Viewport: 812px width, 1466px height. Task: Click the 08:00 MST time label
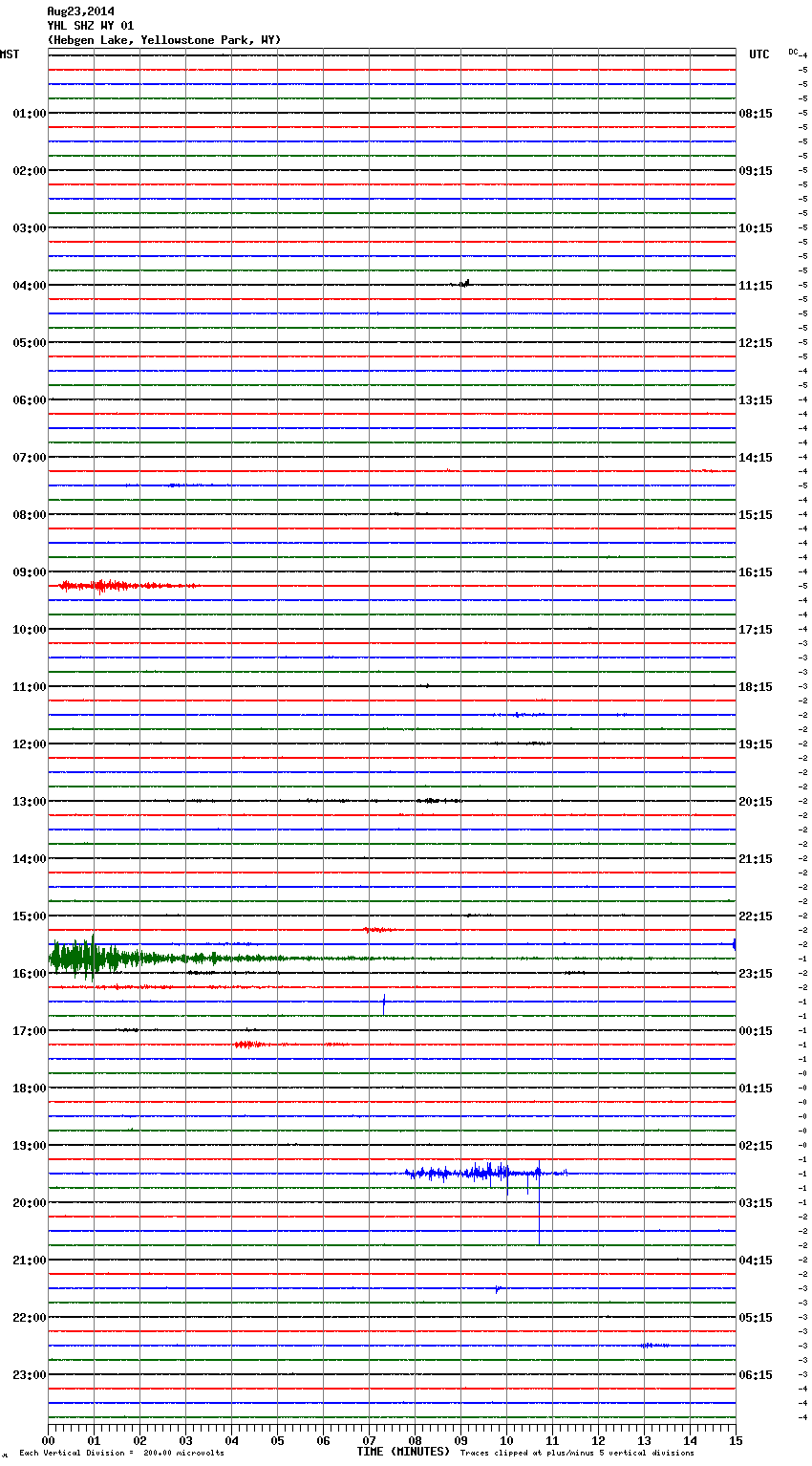[29, 515]
